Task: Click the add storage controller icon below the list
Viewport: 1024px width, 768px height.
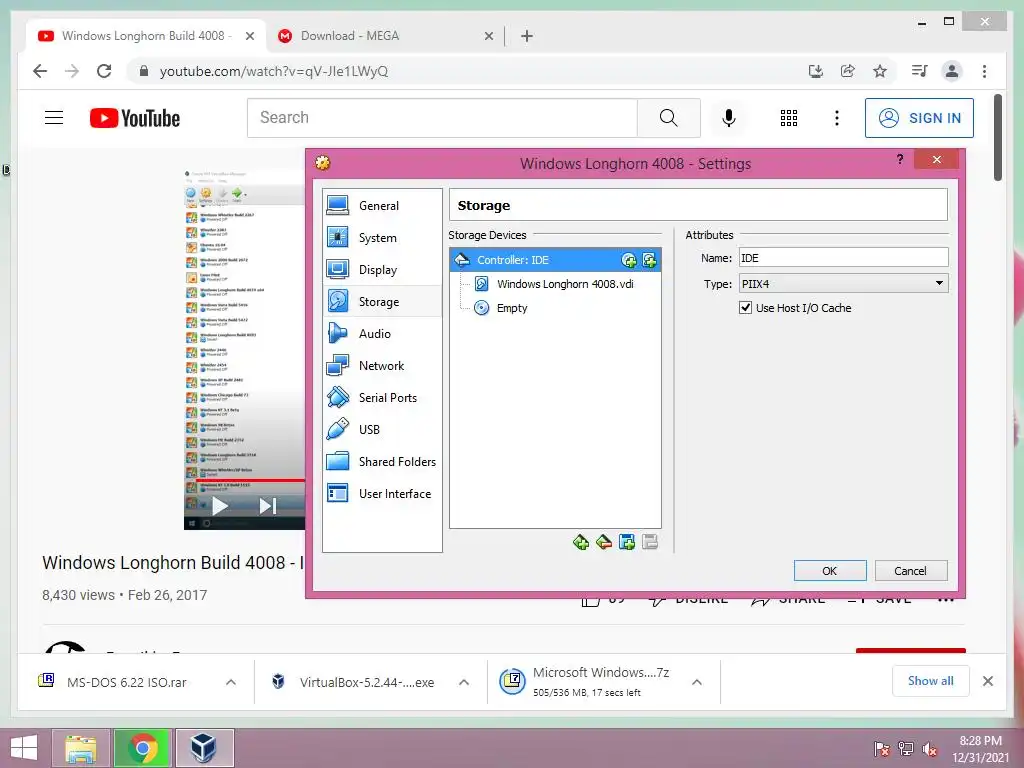Action: tap(581, 542)
